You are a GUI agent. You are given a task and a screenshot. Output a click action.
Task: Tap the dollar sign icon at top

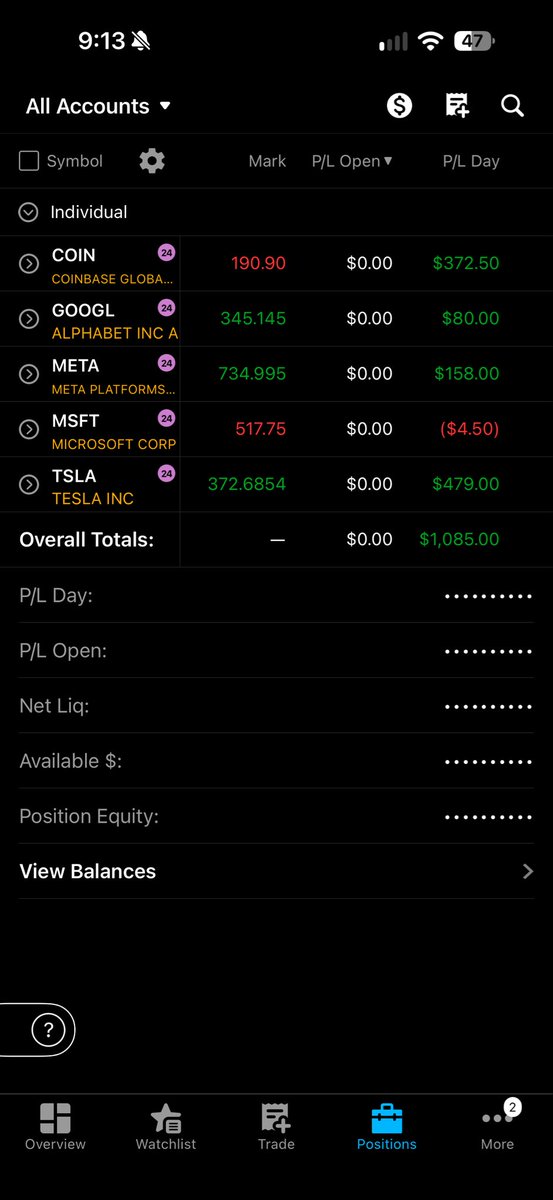pos(399,106)
